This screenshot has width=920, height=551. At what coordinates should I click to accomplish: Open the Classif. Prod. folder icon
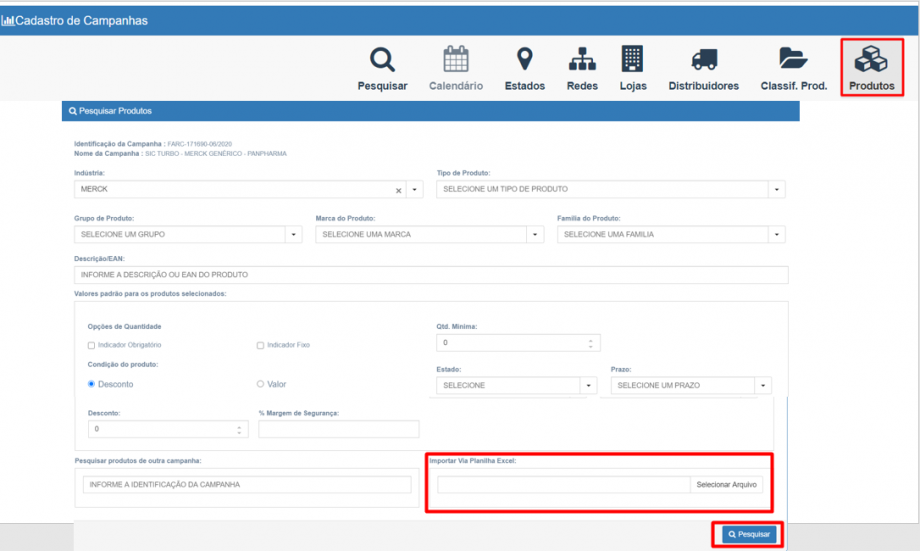coord(793,60)
